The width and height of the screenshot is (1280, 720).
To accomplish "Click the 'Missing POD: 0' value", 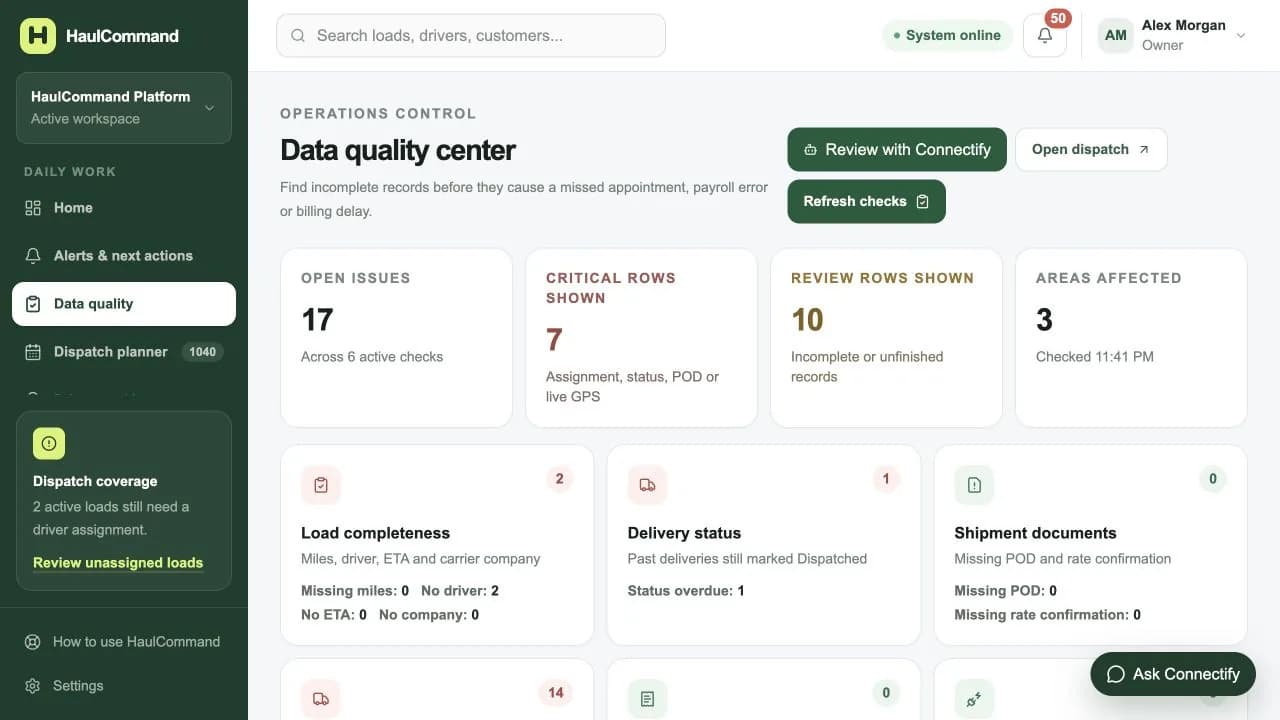I will 1006,591.
